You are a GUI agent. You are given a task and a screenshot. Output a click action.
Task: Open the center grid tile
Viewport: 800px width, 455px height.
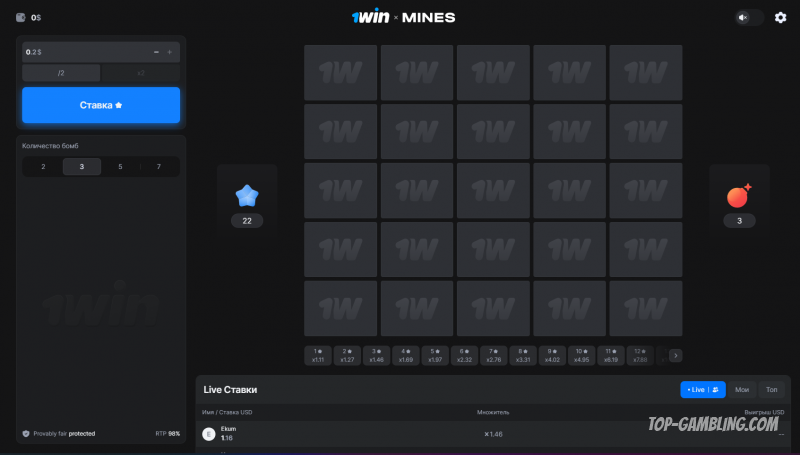pos(493,191)
